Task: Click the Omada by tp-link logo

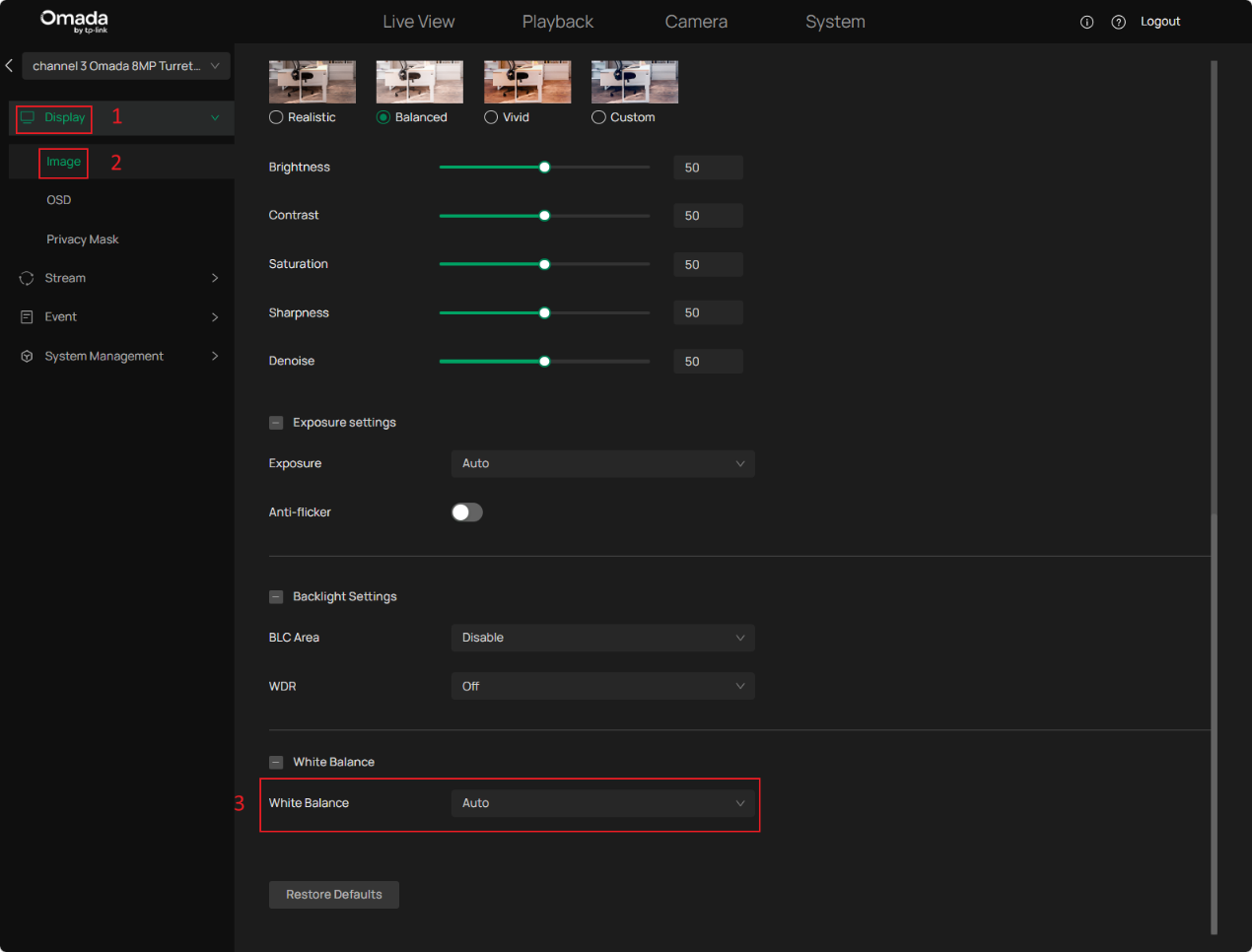Action: (x=74, y=22)
